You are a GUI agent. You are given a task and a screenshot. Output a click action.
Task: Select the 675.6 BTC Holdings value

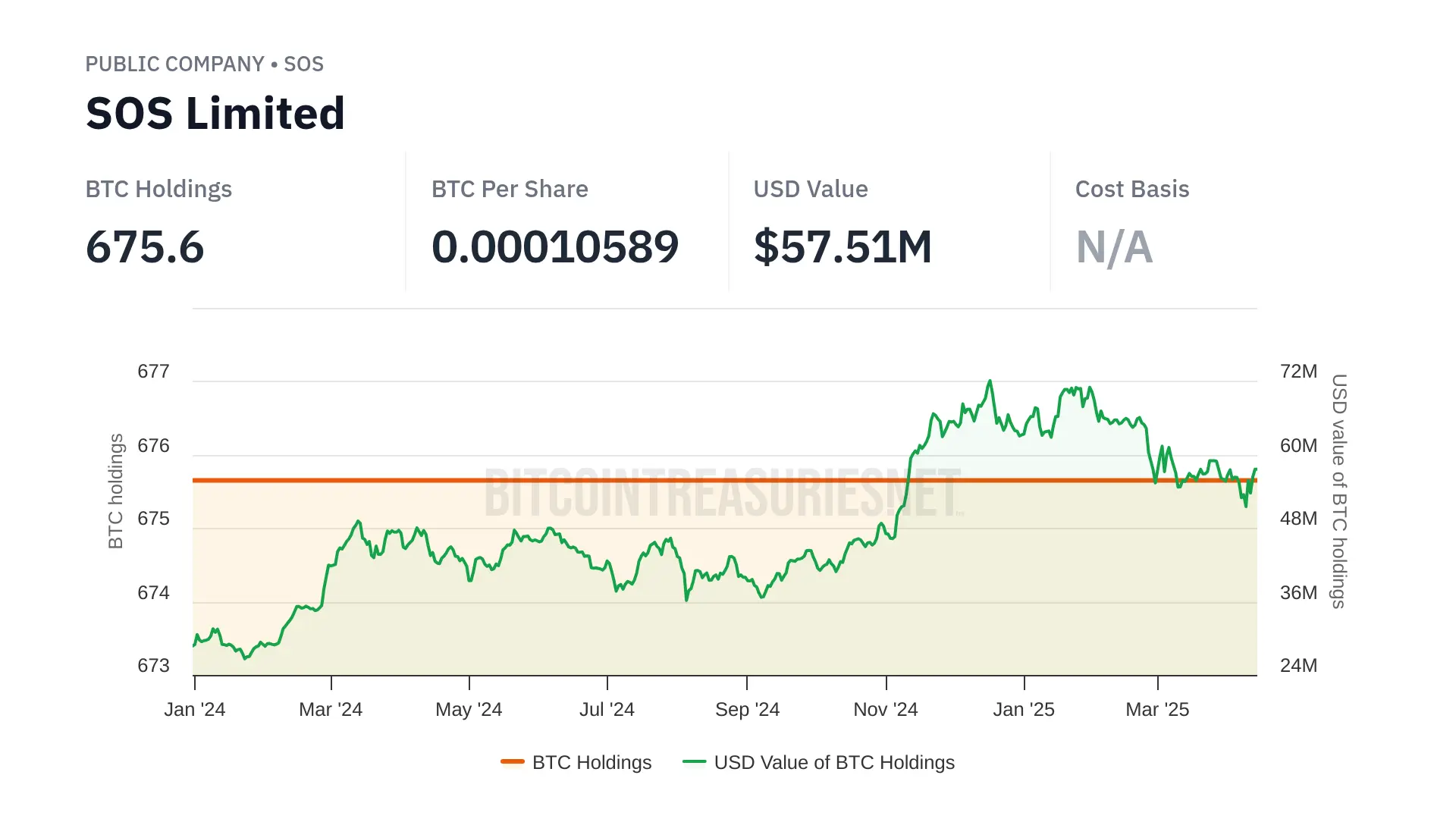point(145,247)
